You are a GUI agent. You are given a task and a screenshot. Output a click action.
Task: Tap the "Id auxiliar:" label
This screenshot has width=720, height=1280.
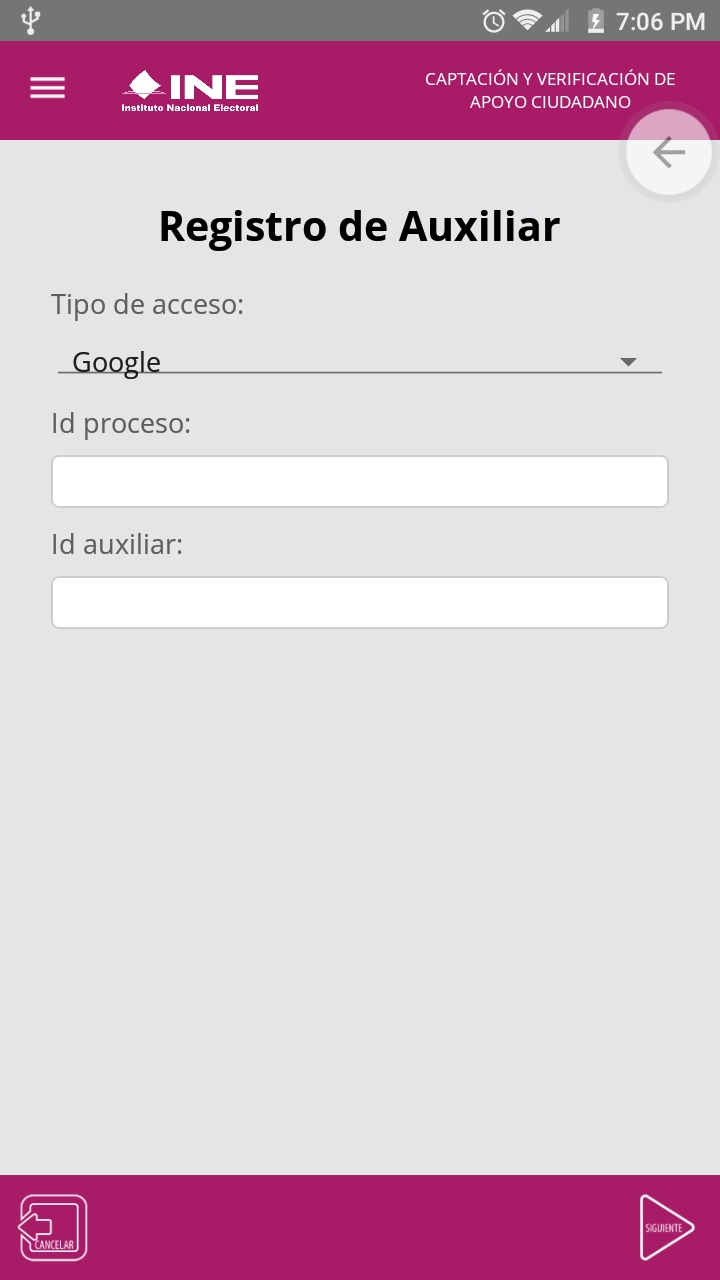pos(117,545)
